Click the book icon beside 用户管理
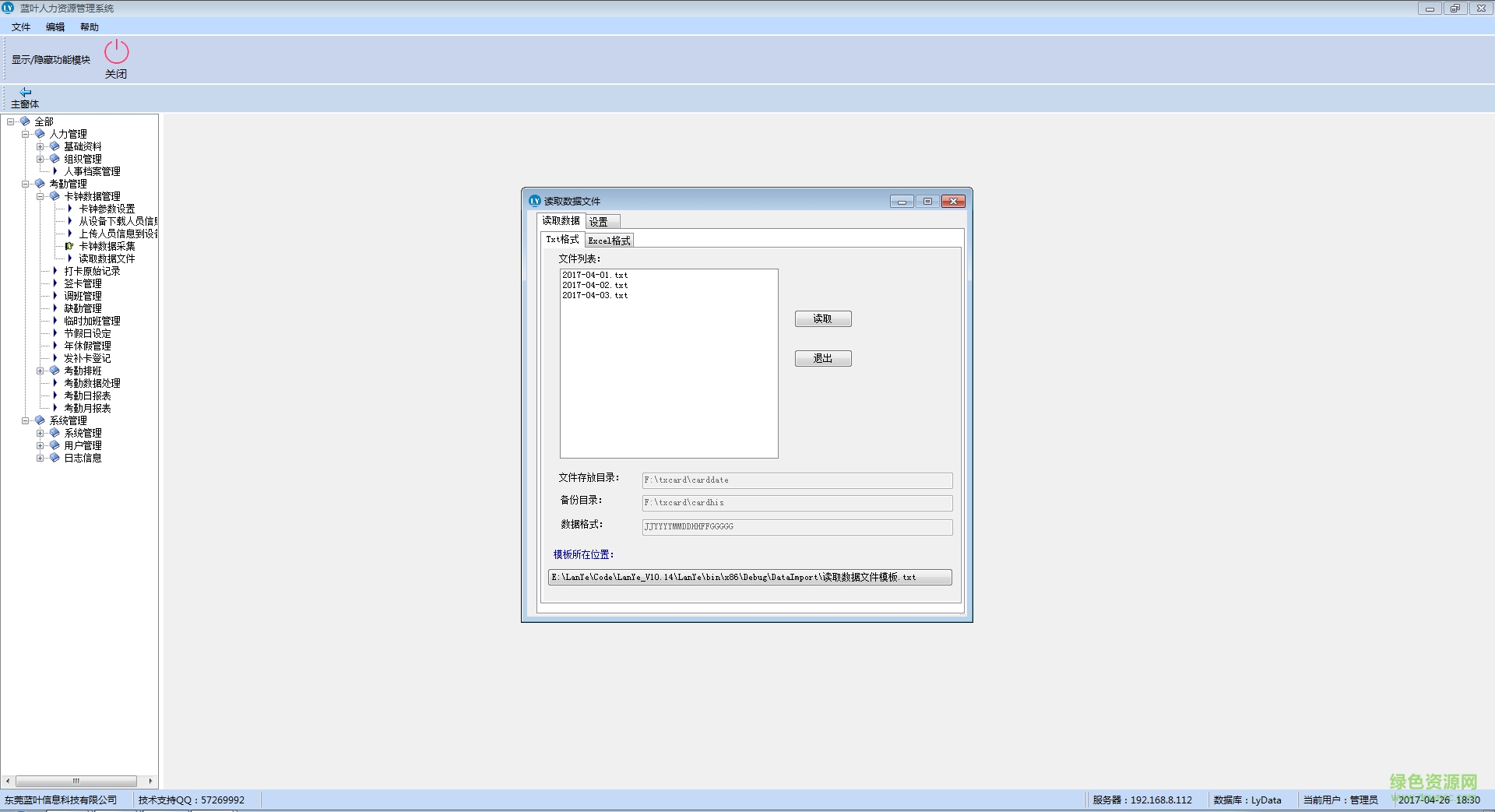 (55, 445)
